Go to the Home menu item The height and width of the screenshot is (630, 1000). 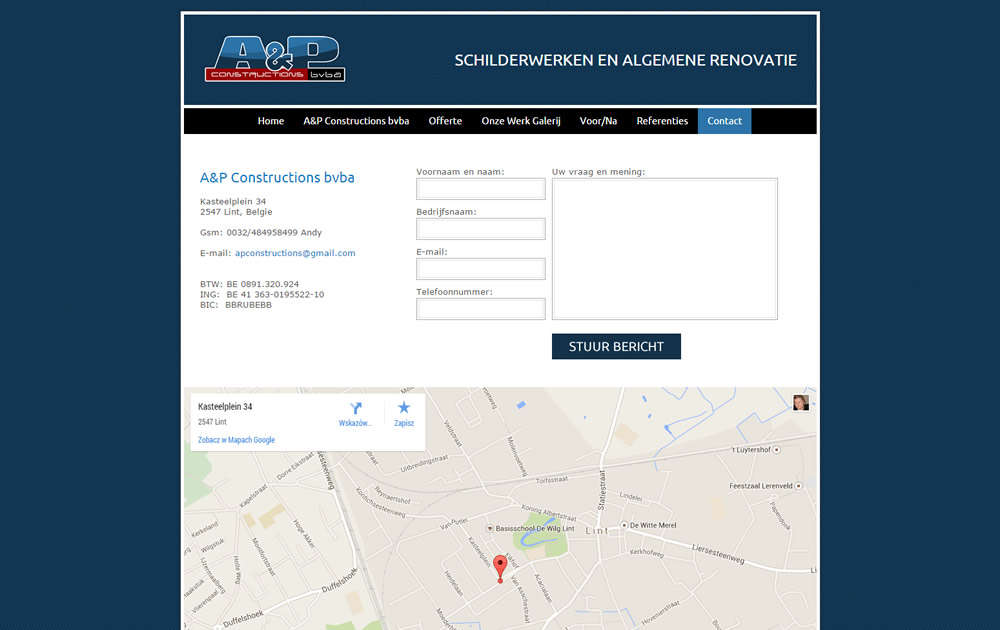[x=271, y=121]
